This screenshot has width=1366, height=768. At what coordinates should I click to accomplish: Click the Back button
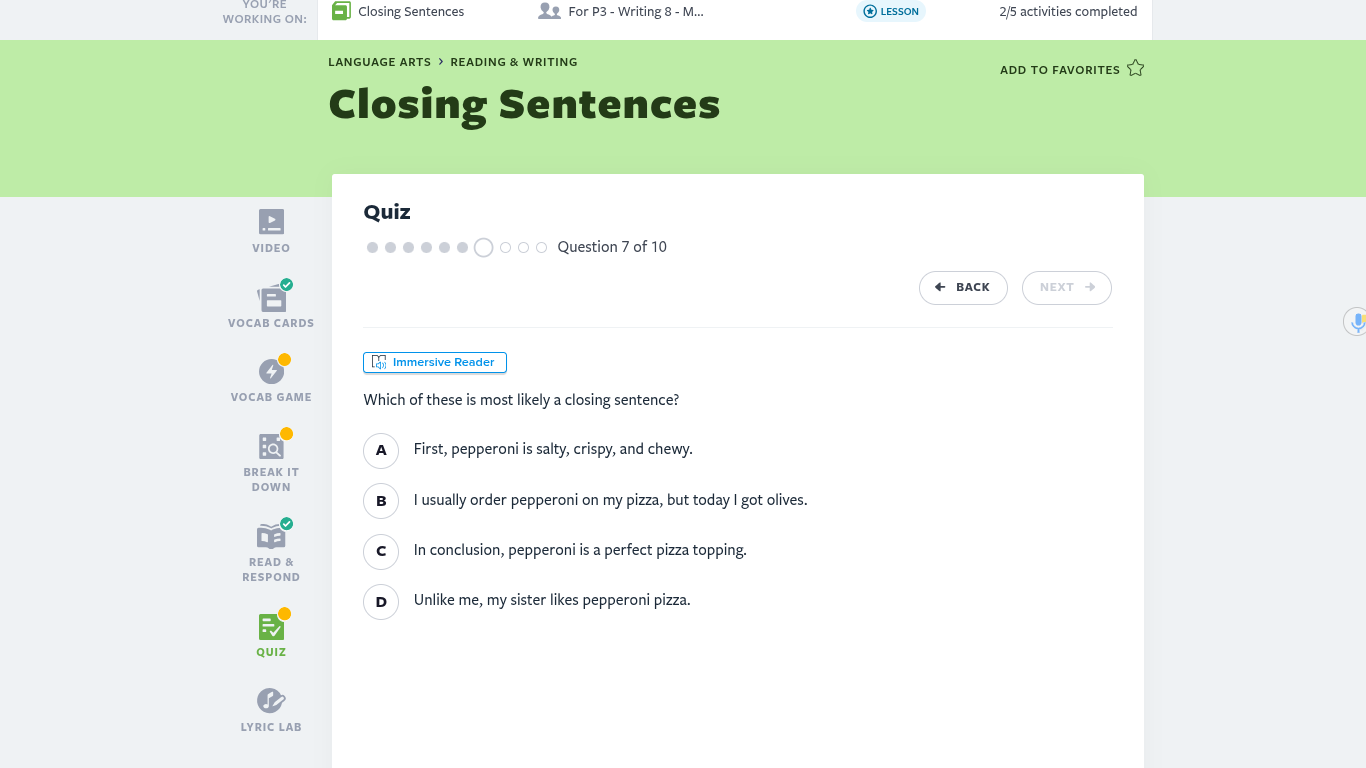click(963, 288)
